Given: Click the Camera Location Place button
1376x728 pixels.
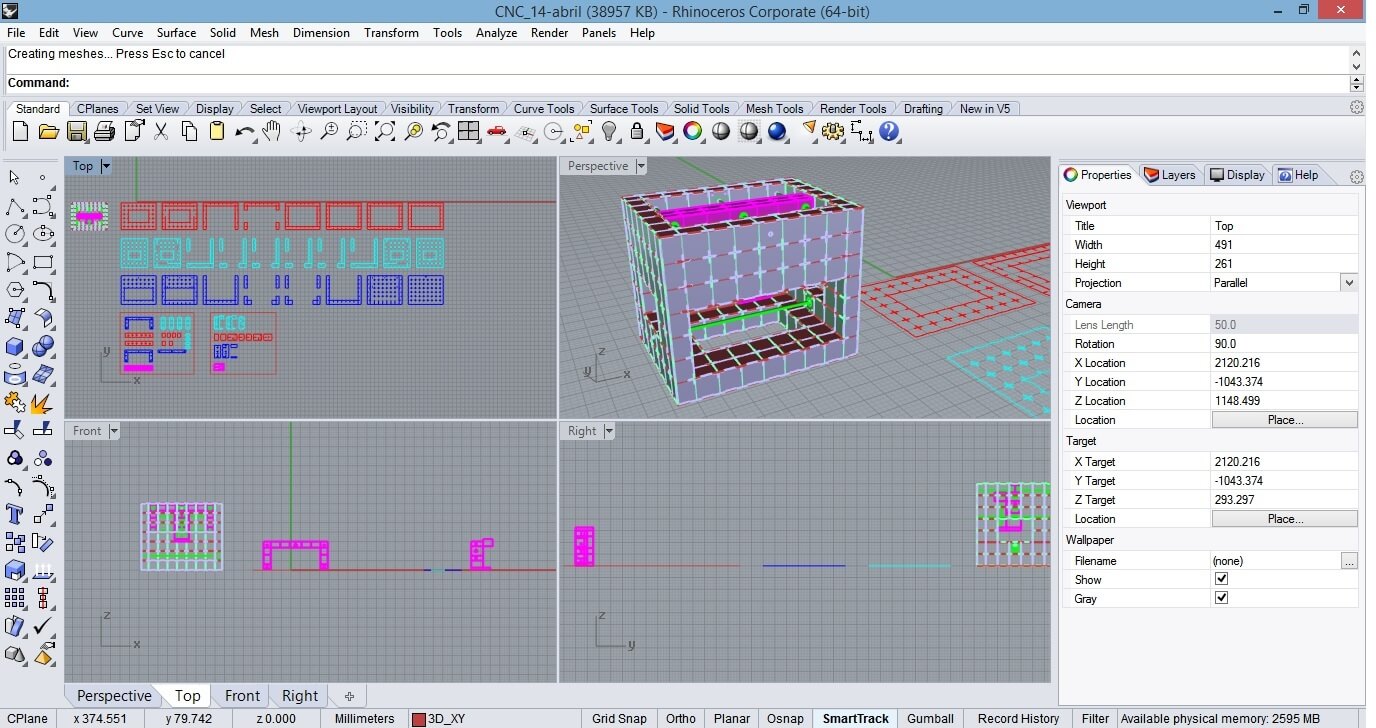Looking at the screenshot, I should point(1285,420).
